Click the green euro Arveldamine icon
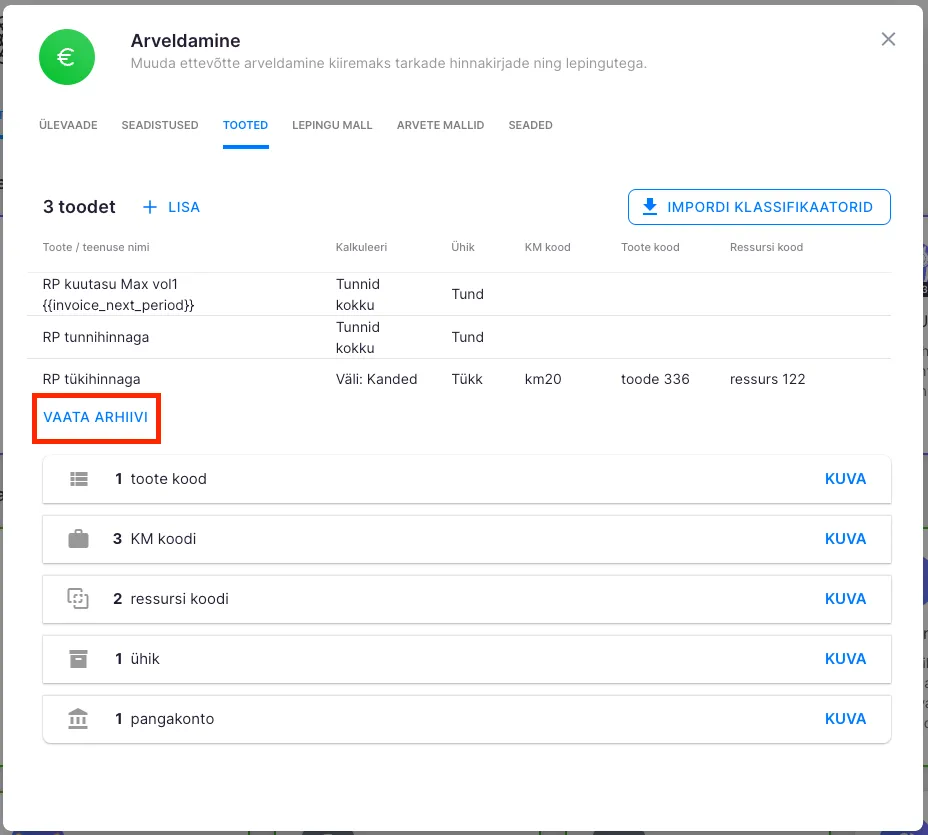The width and height of the screenshot is (928, 835). tap(66, 57)
